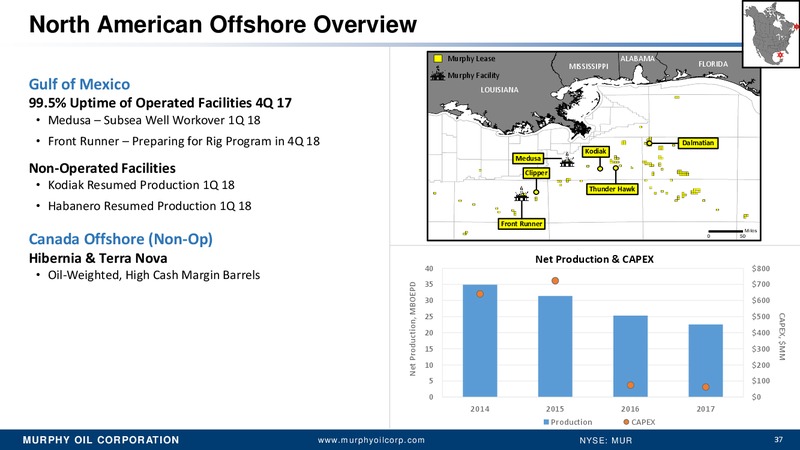This screenshot has height=450, width=800.
Task: Click the Dalmatian map label
Action: pyautogui.click(x=698, y=143)
